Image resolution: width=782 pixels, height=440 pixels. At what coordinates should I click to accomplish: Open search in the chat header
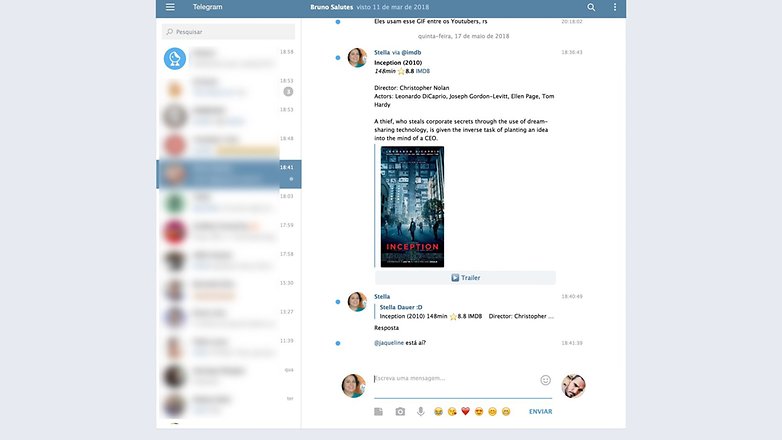tap(591, 7)
